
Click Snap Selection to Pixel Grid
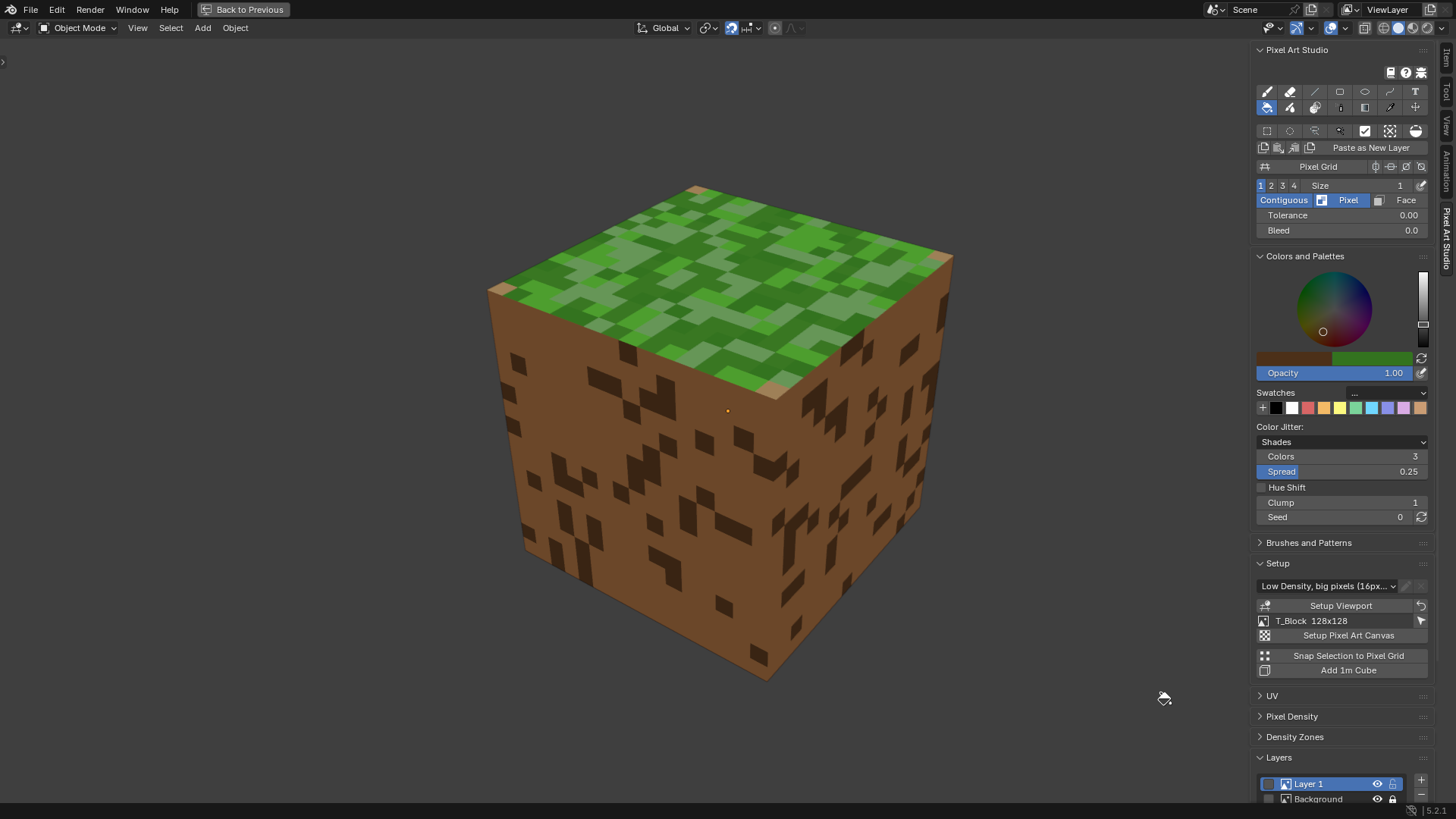click(x=1342, y=656)
